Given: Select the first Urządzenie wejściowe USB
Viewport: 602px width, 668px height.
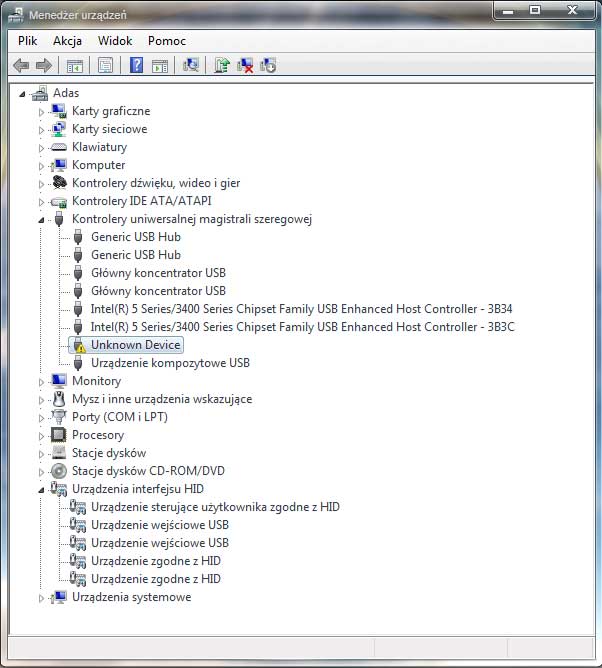Looking at the screenshot, I should pyautogui.click(x=160, y=525).
